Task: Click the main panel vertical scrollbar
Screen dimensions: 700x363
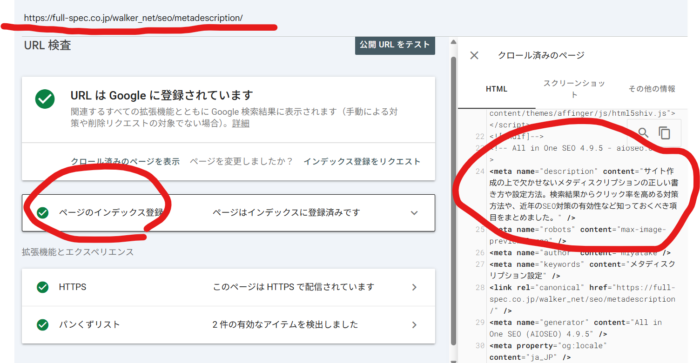Action: point(453,201)
